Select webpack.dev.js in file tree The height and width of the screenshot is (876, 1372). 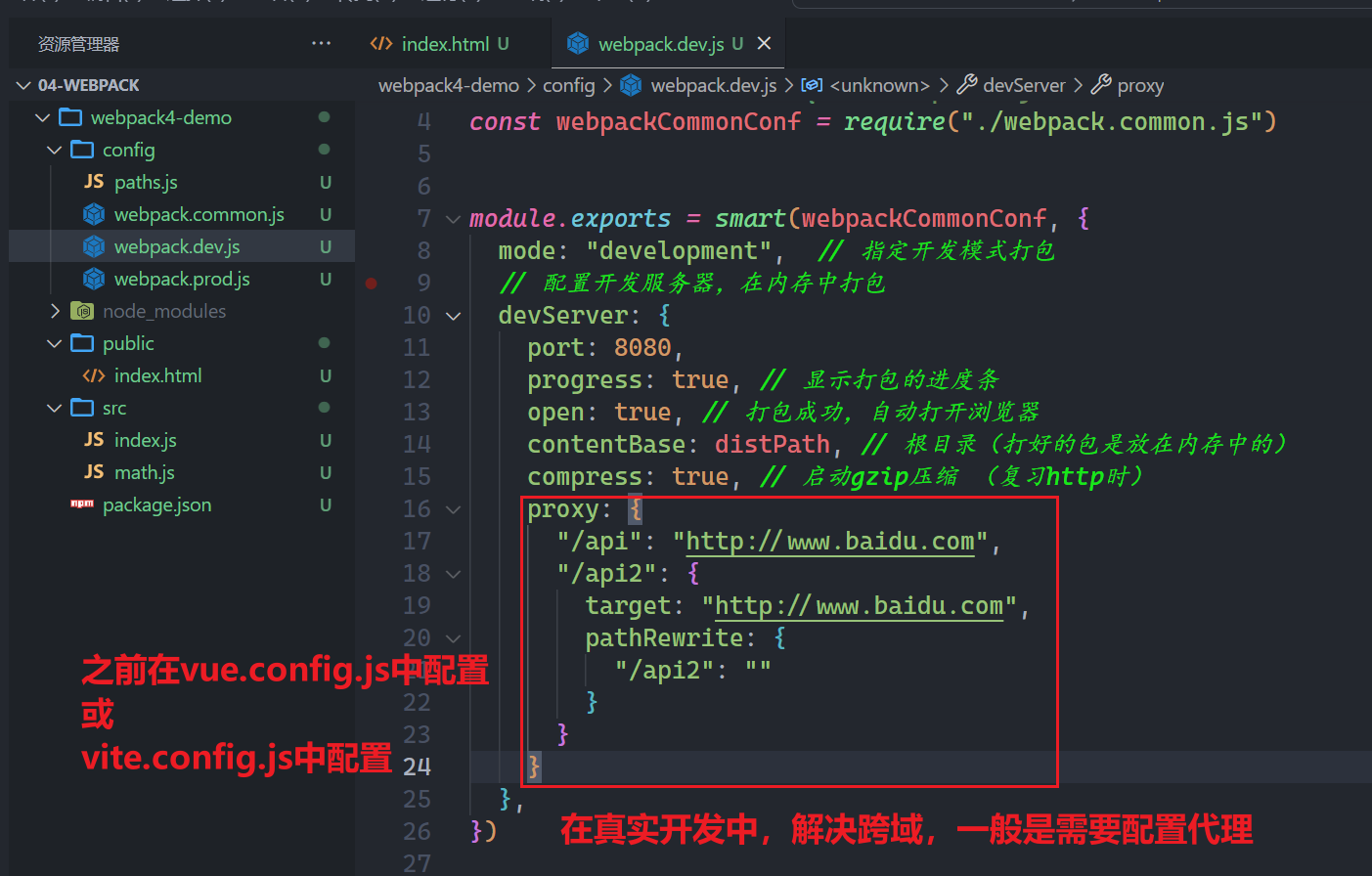176,246
